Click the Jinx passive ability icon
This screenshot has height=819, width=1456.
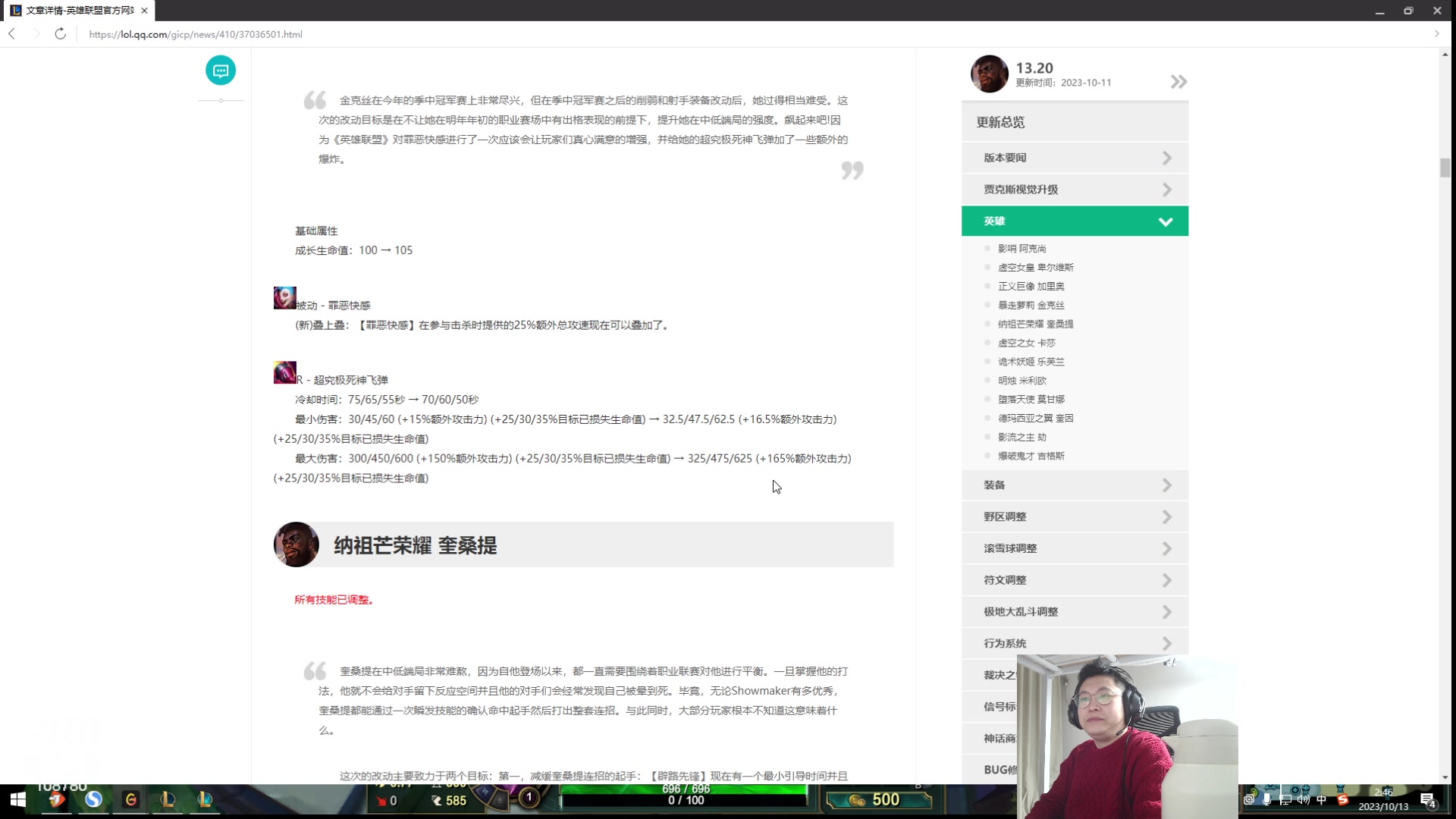point(284,297)
